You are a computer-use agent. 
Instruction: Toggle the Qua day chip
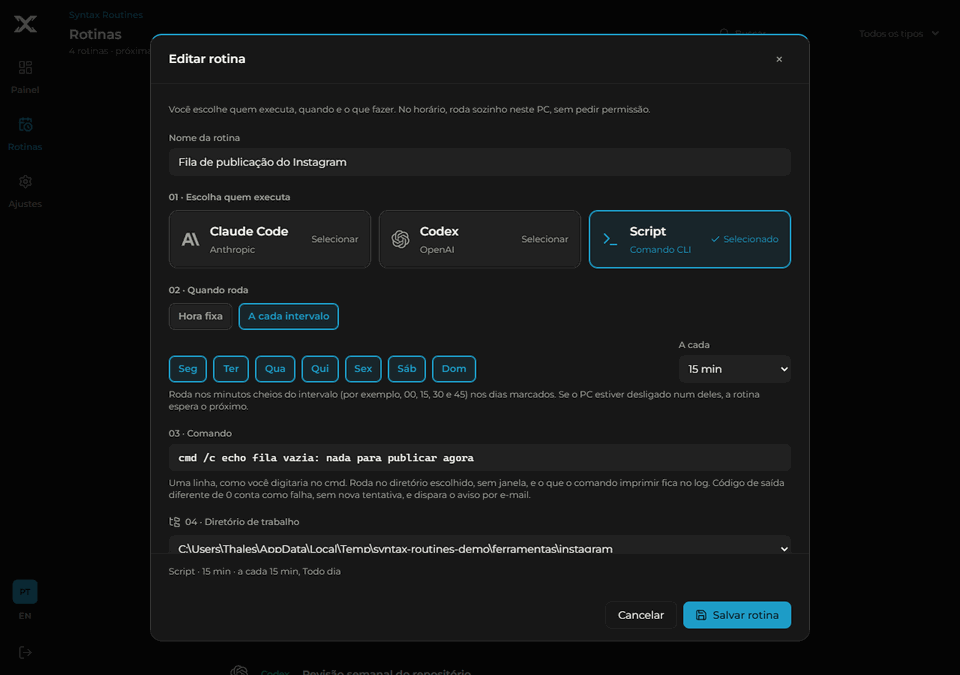(275, 369)
